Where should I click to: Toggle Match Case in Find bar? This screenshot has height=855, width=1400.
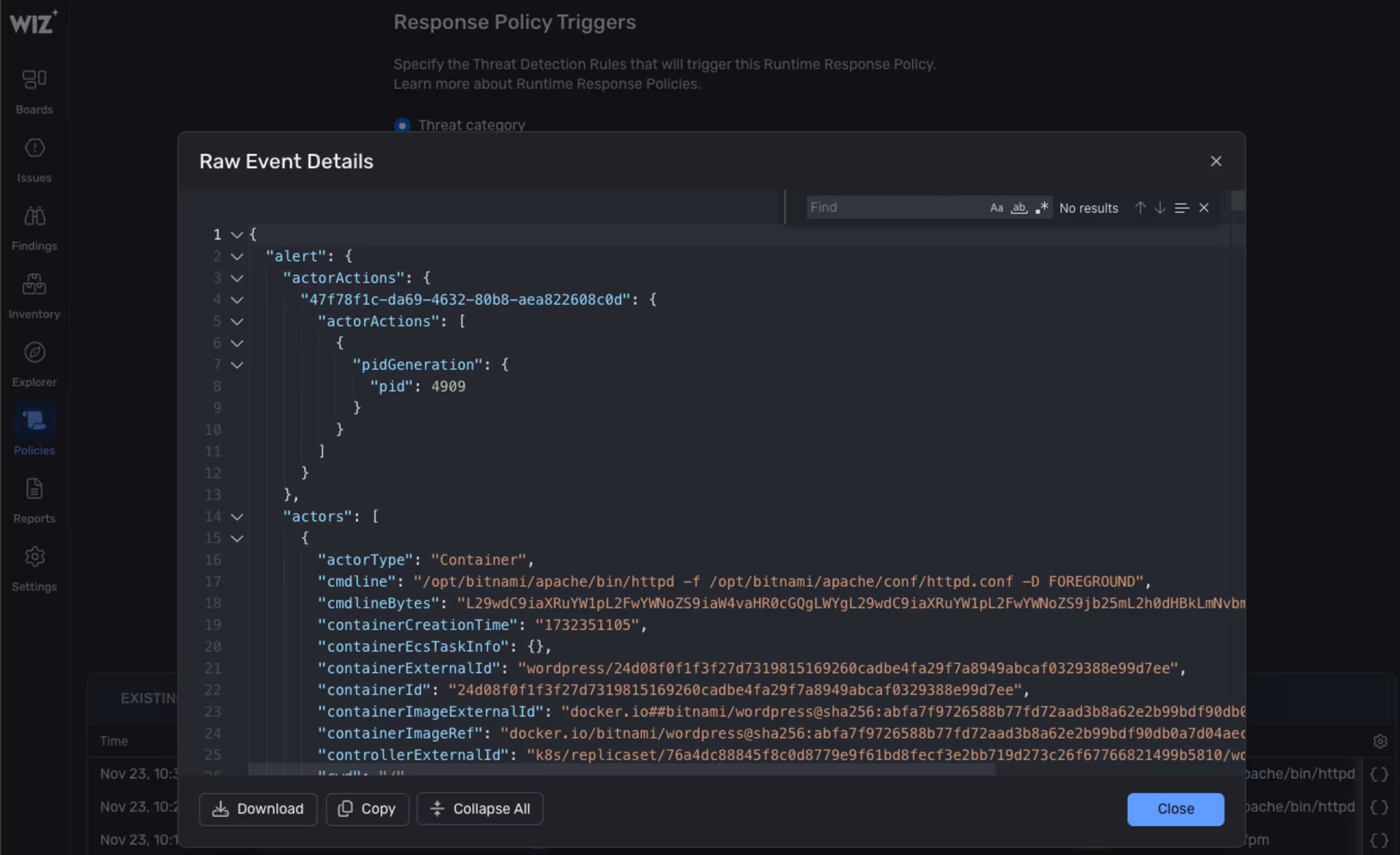(x=996, y=208)
